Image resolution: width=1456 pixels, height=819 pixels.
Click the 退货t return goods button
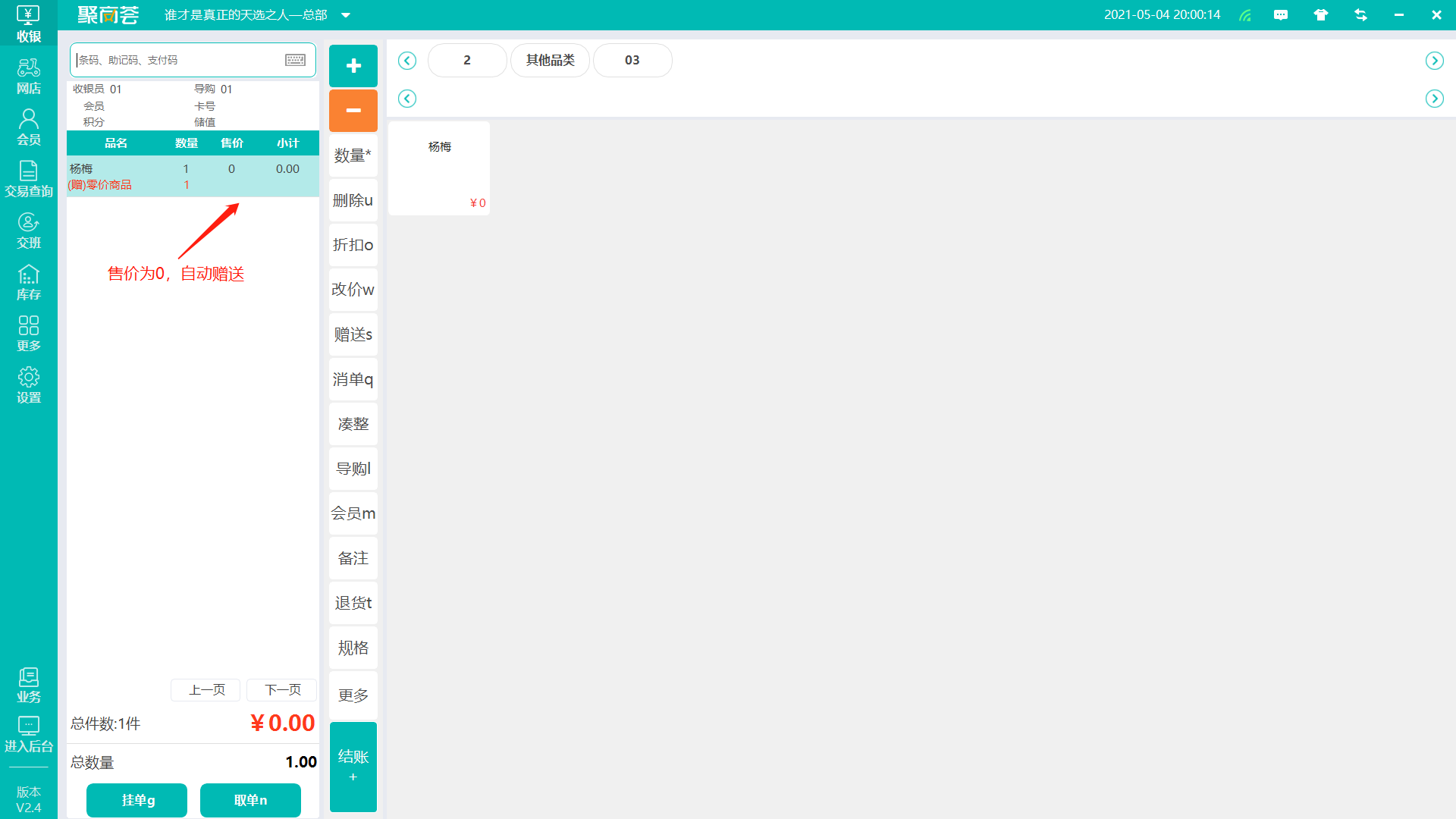pyautogui.click(x=353, y=603)
